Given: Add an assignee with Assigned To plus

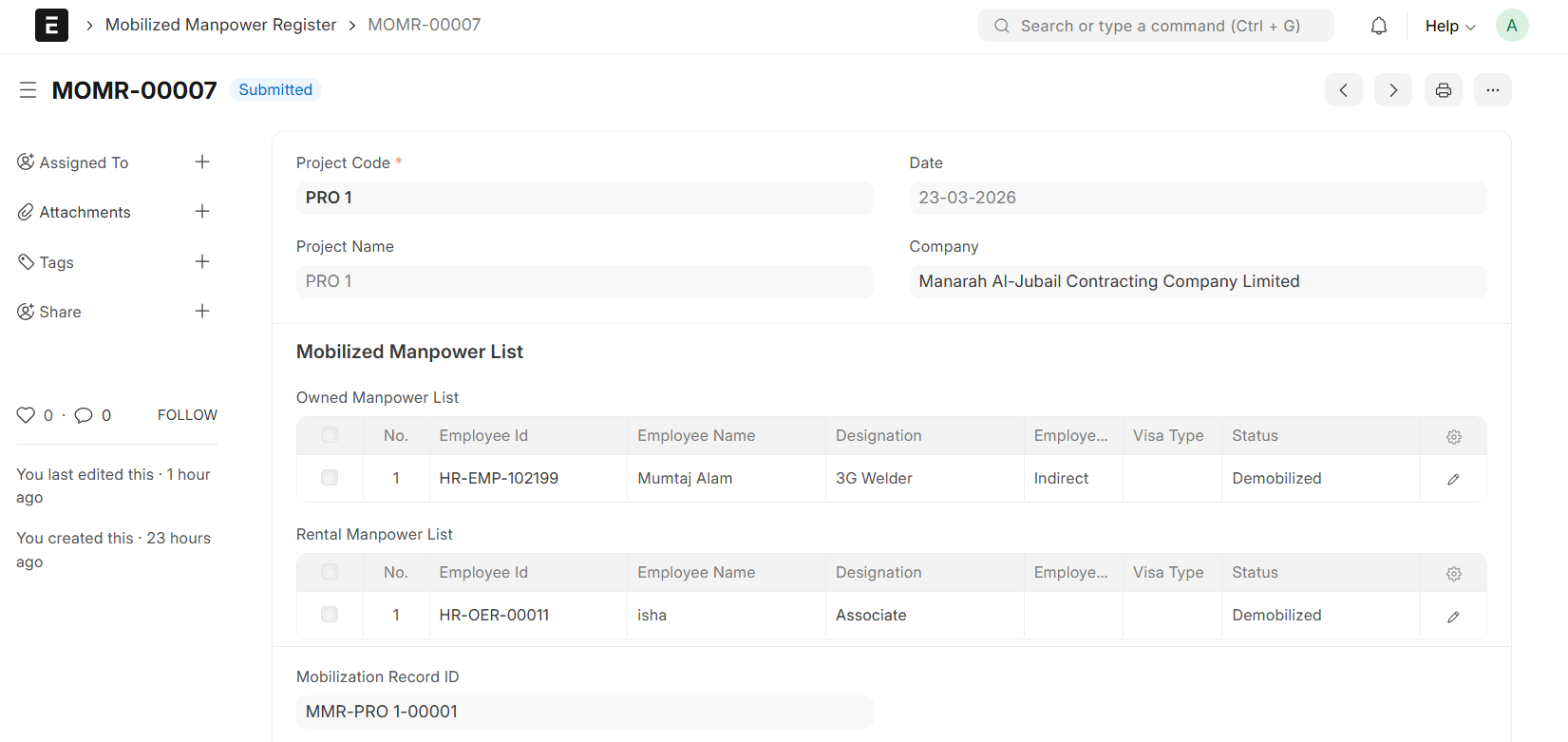Looking at the screenshot, I should (202, 162).
